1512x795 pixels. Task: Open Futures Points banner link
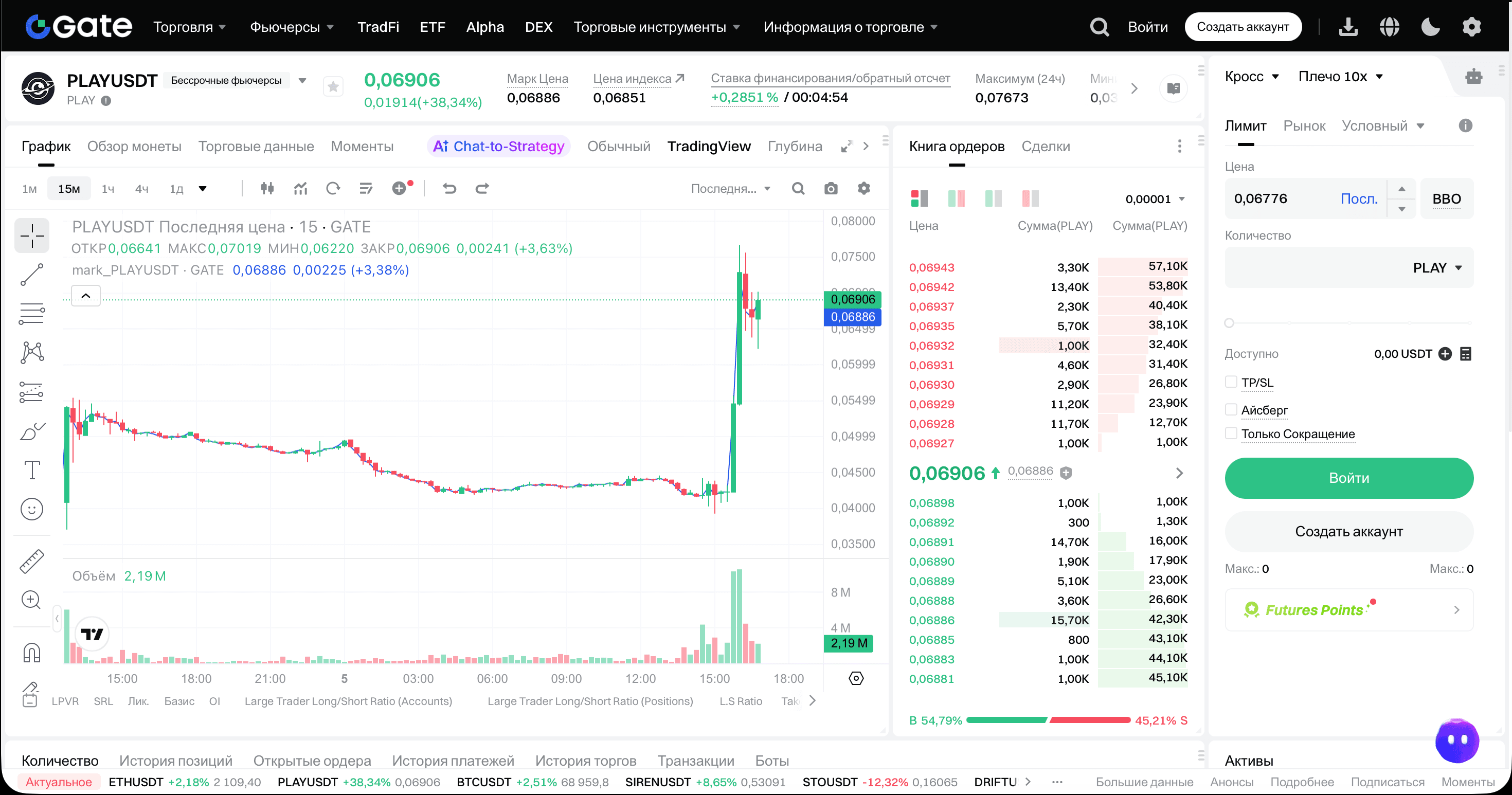(x=1349, y=609)
